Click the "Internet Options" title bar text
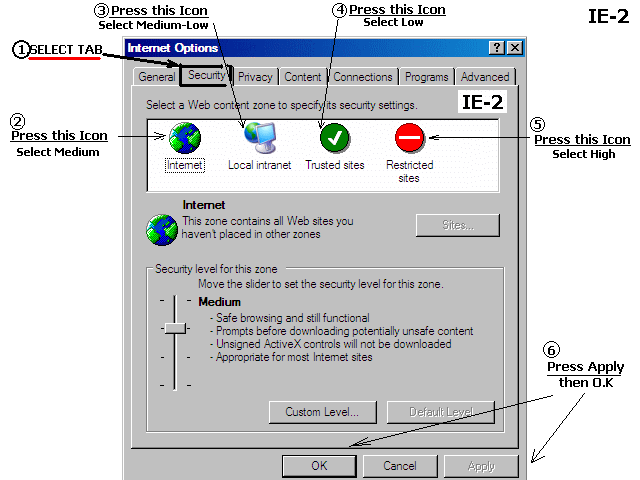Viewport: 640px width, 480px height. point(173,48)
